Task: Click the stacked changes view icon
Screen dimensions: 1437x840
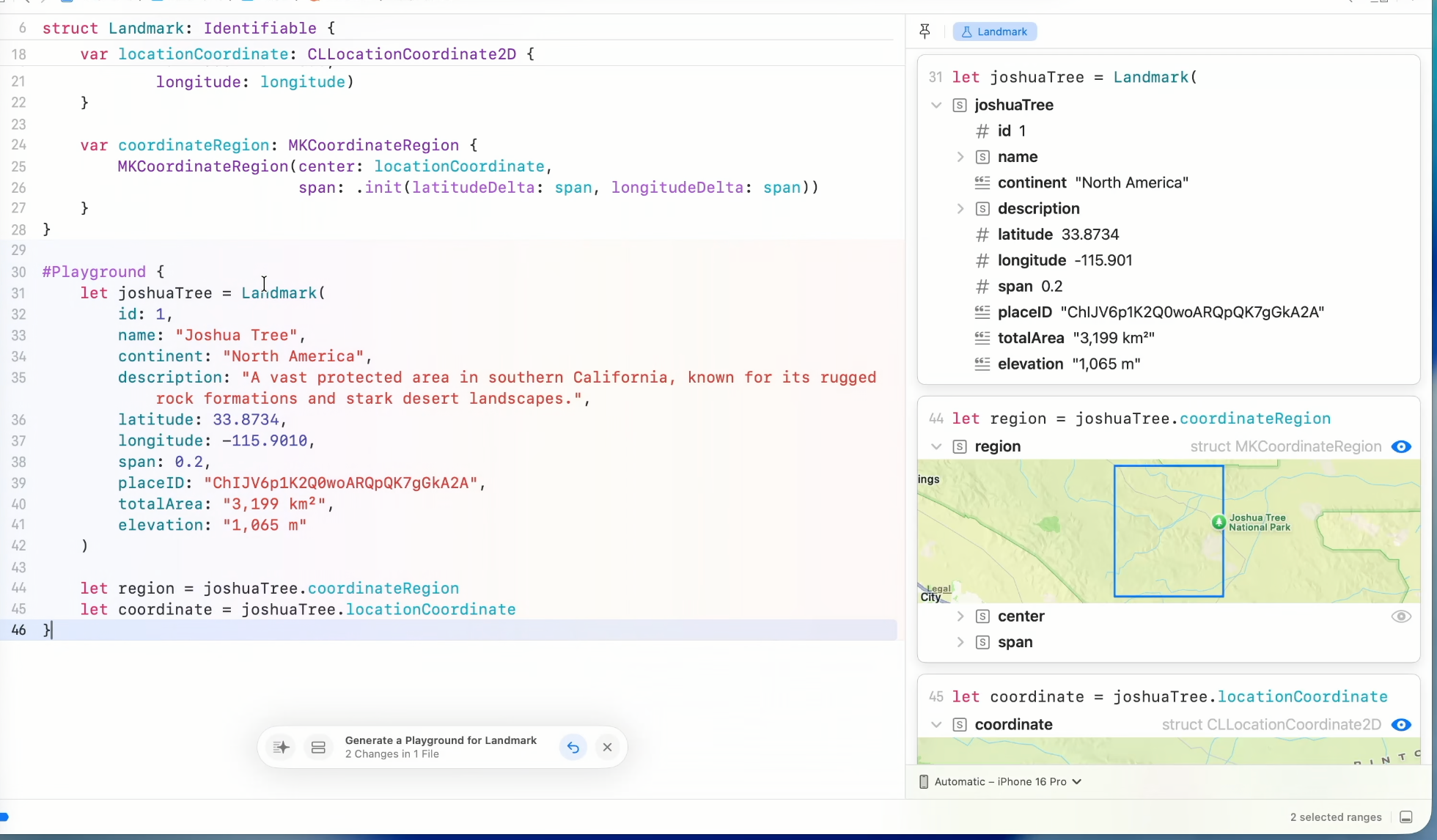Action: (318, 747)
